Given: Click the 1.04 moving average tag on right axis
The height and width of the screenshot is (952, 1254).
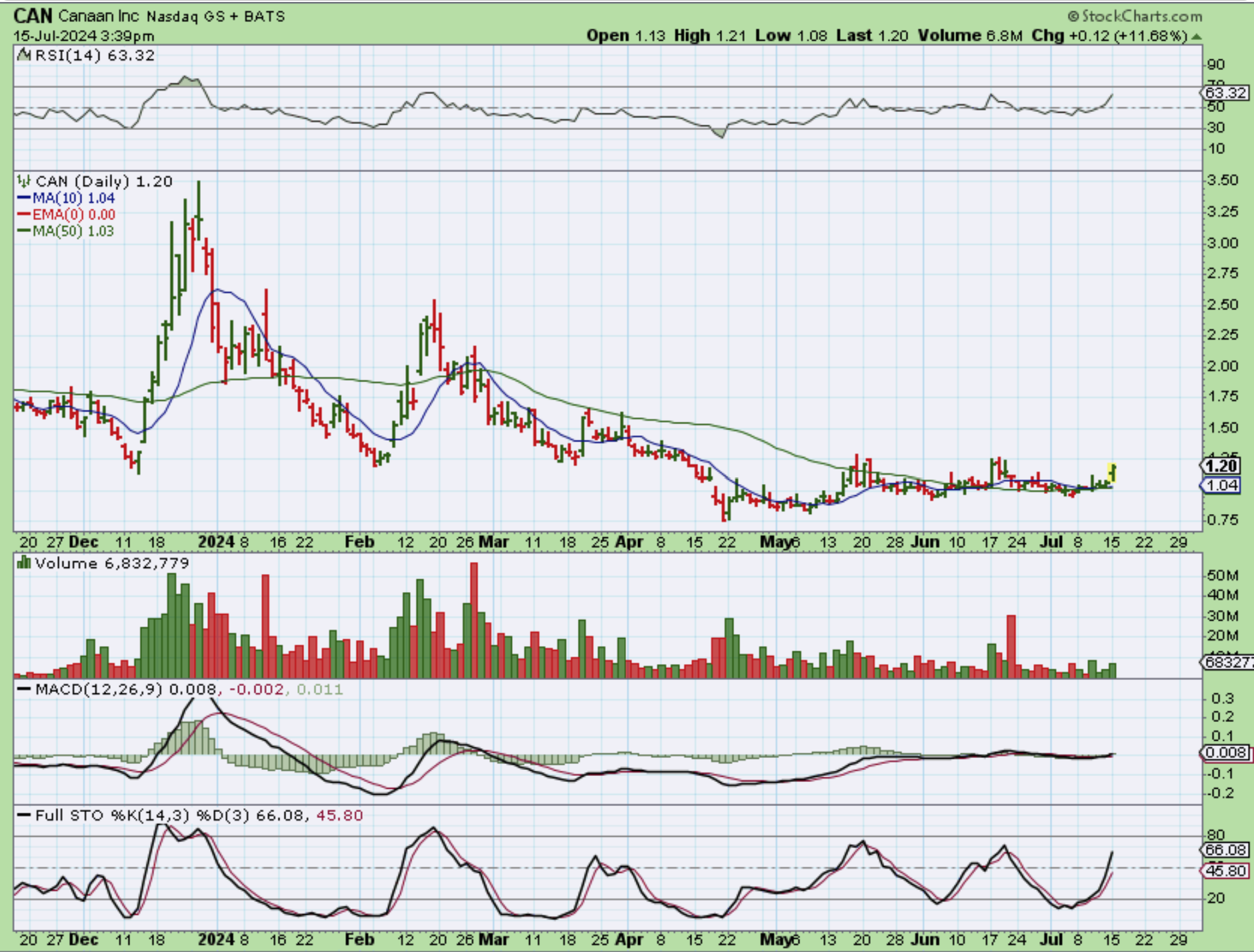Looking at the screenshot, I should pyautogui.click(x=1221, y=485).
